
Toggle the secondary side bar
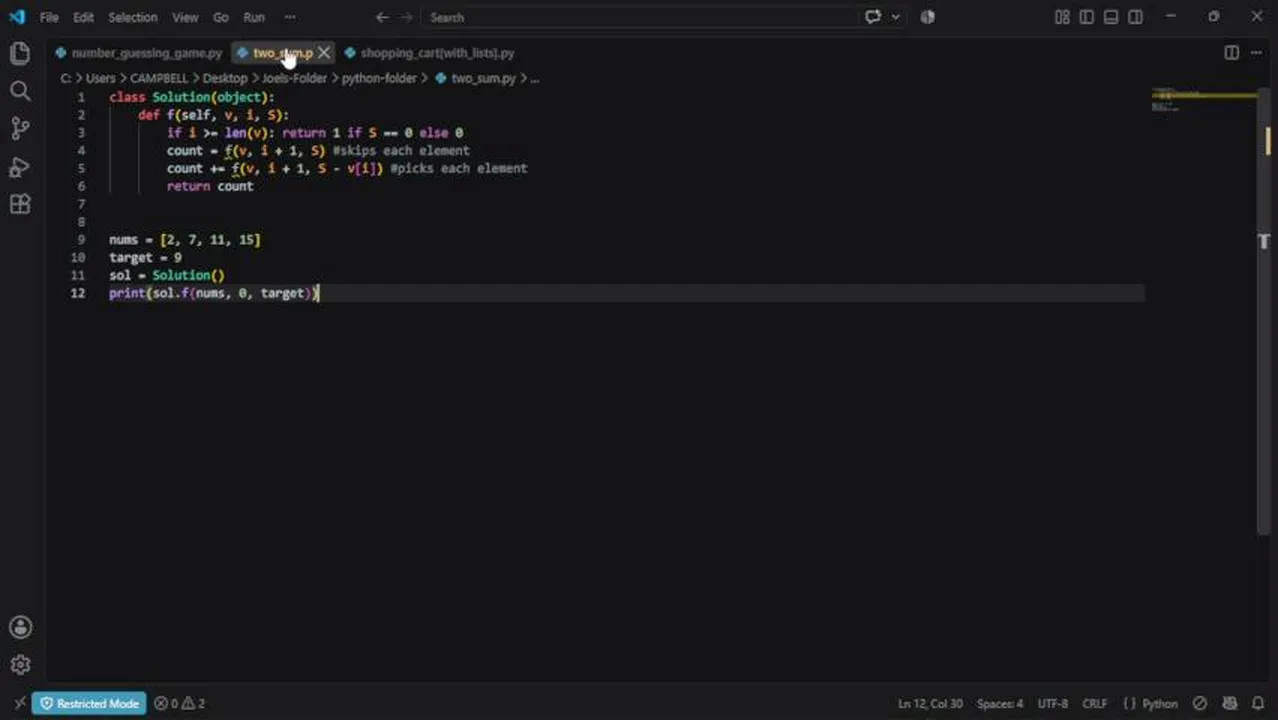[1136, 17]
